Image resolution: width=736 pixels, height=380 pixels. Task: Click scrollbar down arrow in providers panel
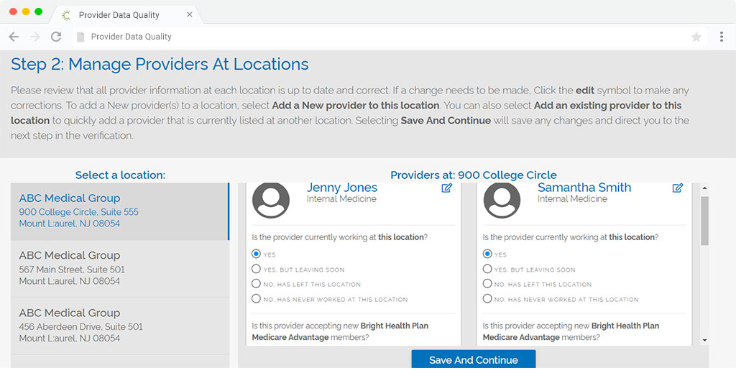(x=705, y=340)
